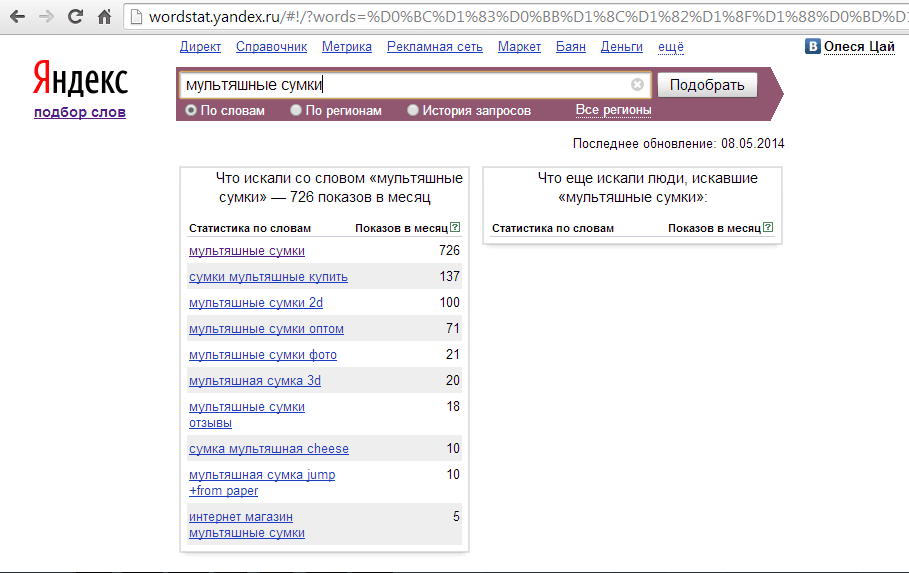Click the 5 shows value
909x573 pixels.
click(x=456, y=516)
